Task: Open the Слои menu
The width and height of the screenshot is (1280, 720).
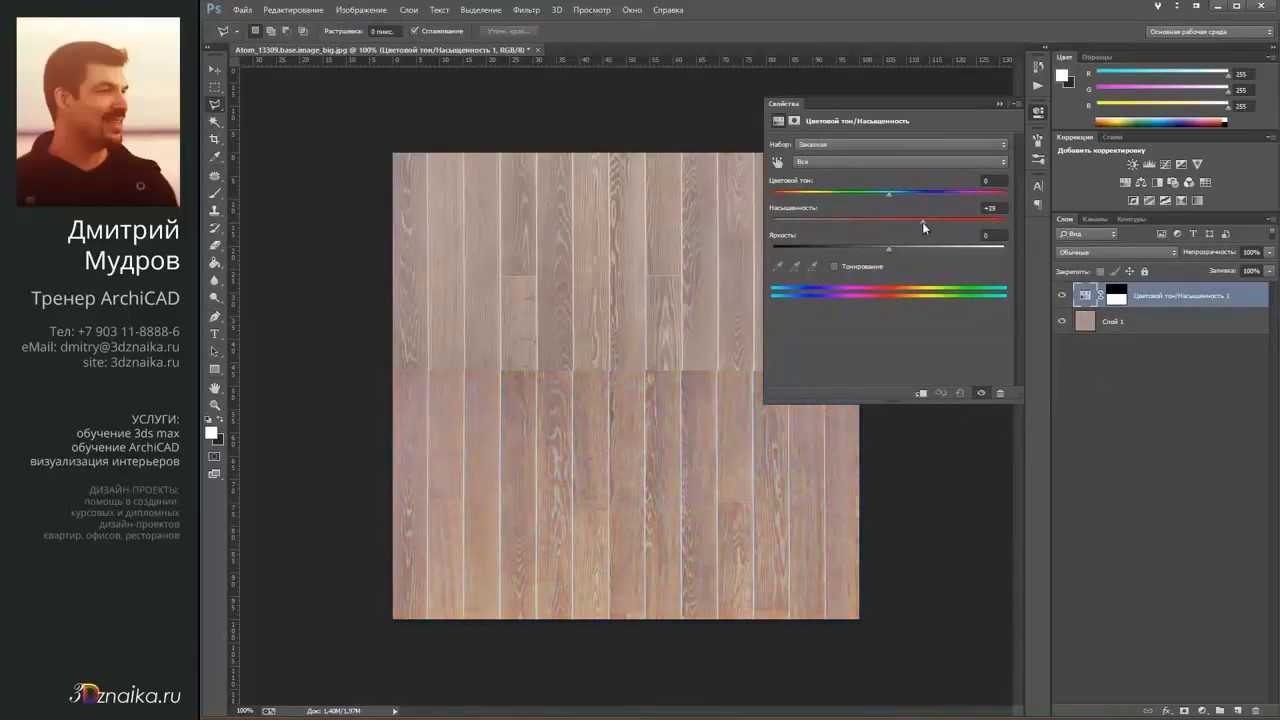Action: coord(409,10)
